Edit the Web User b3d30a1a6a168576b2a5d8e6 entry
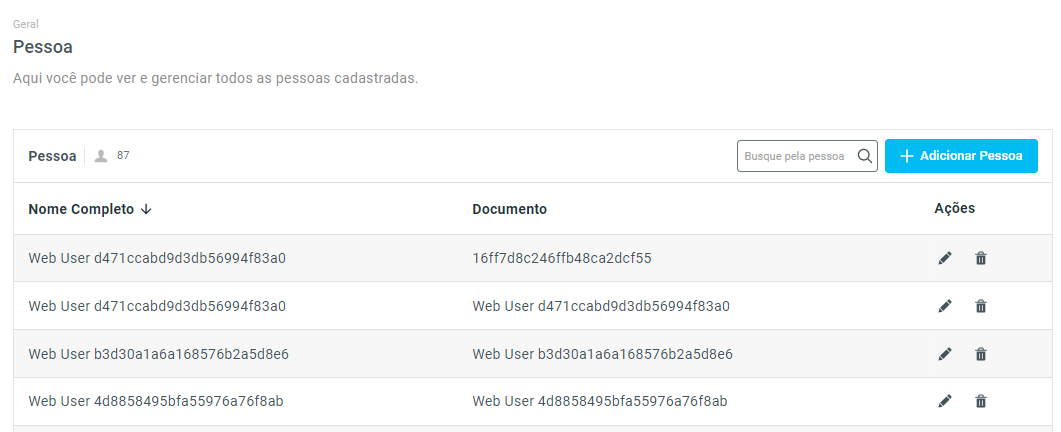 click(x=945, y=354)
